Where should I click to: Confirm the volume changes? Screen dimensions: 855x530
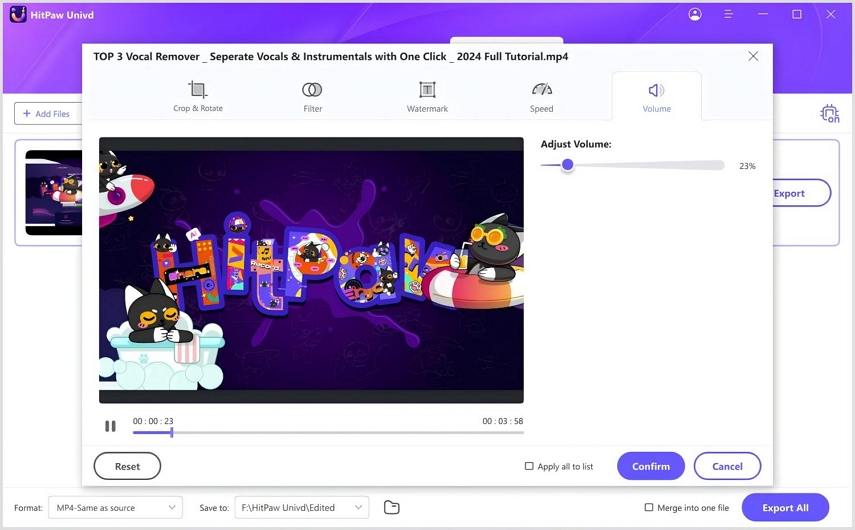point(651,466)
